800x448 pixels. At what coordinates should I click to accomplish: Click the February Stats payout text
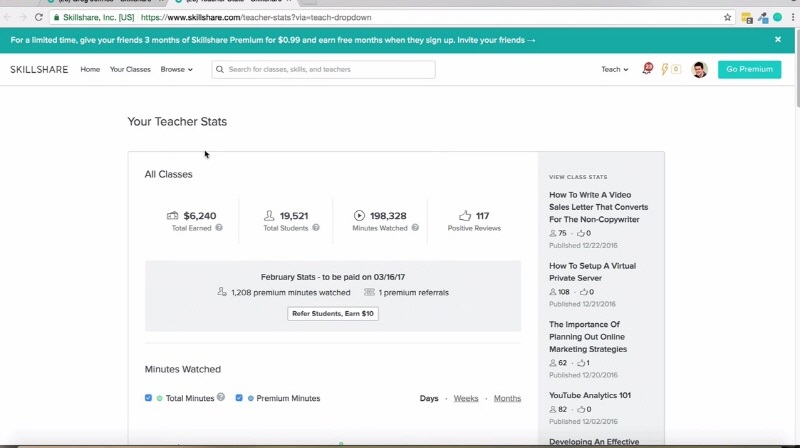(x=333, y=277)
